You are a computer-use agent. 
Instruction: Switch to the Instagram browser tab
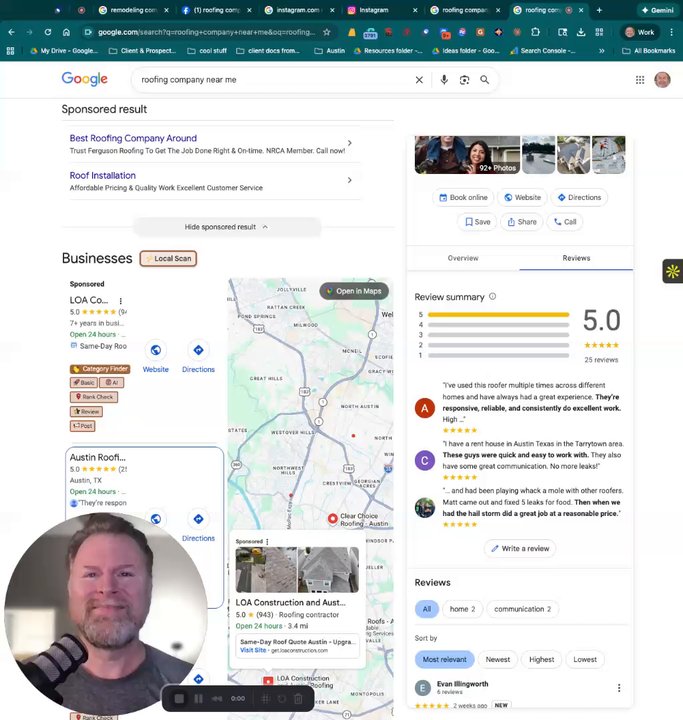tap(381, 10)
